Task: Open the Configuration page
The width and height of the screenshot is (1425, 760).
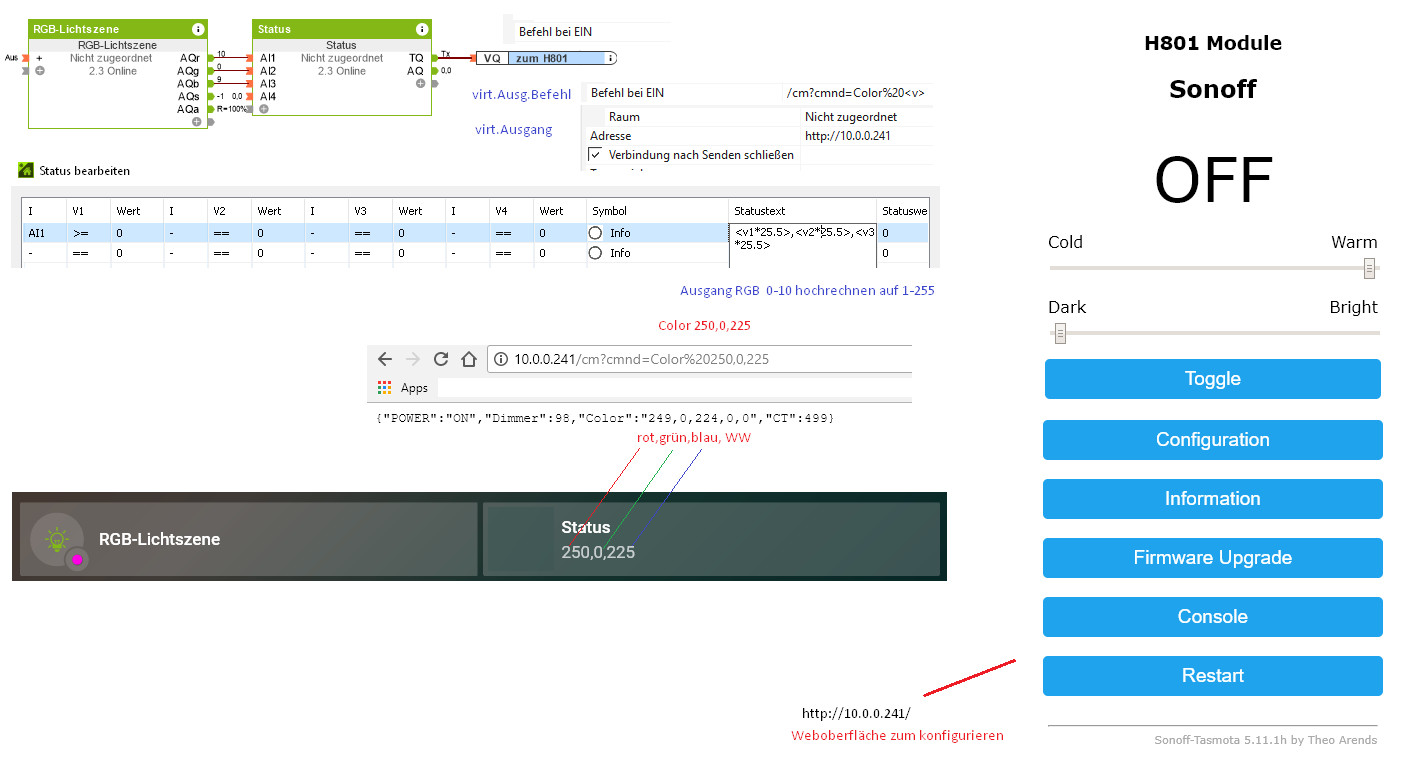Action: pos(1212,440)
